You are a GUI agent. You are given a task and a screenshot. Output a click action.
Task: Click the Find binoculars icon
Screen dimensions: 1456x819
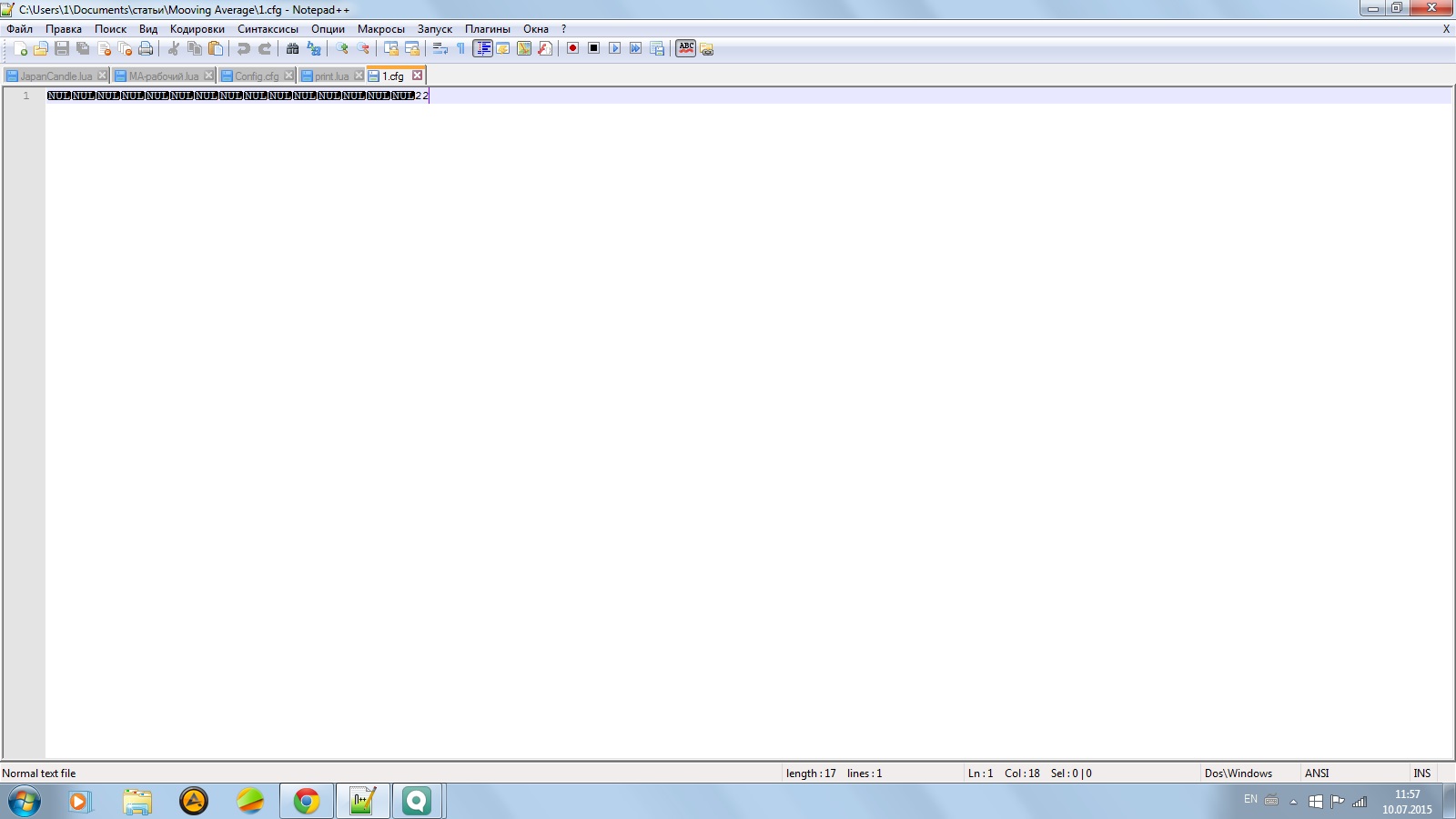click(x=292, y=49)
